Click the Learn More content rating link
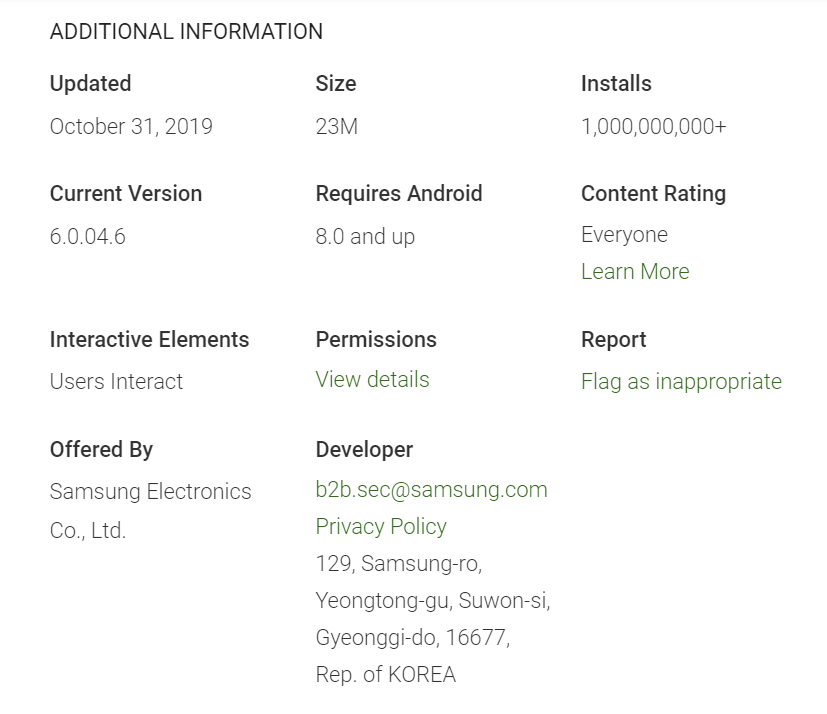The width and height of the screenshot is (827, 714). click(x=635, y=272)
